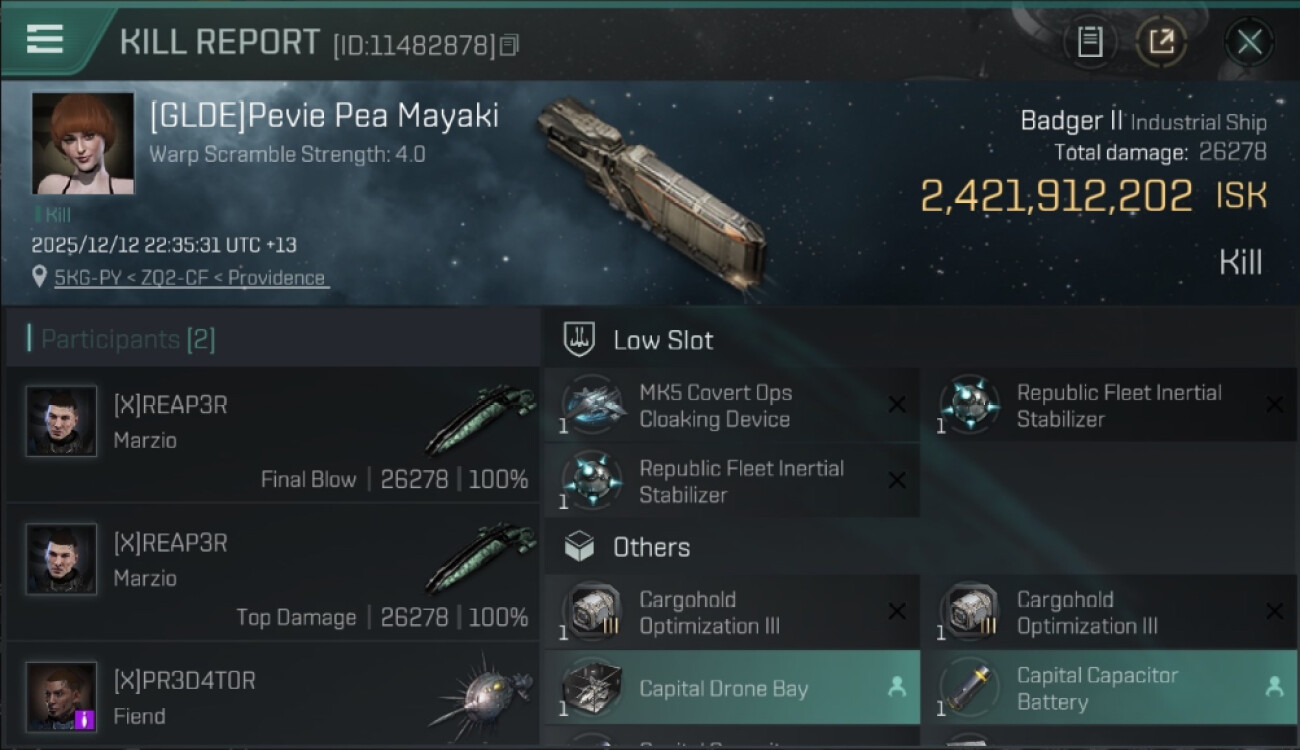Close the Kill Report window
Image resolution: width=1300 pixels, height=750 pixels.
coord(1249,42)
